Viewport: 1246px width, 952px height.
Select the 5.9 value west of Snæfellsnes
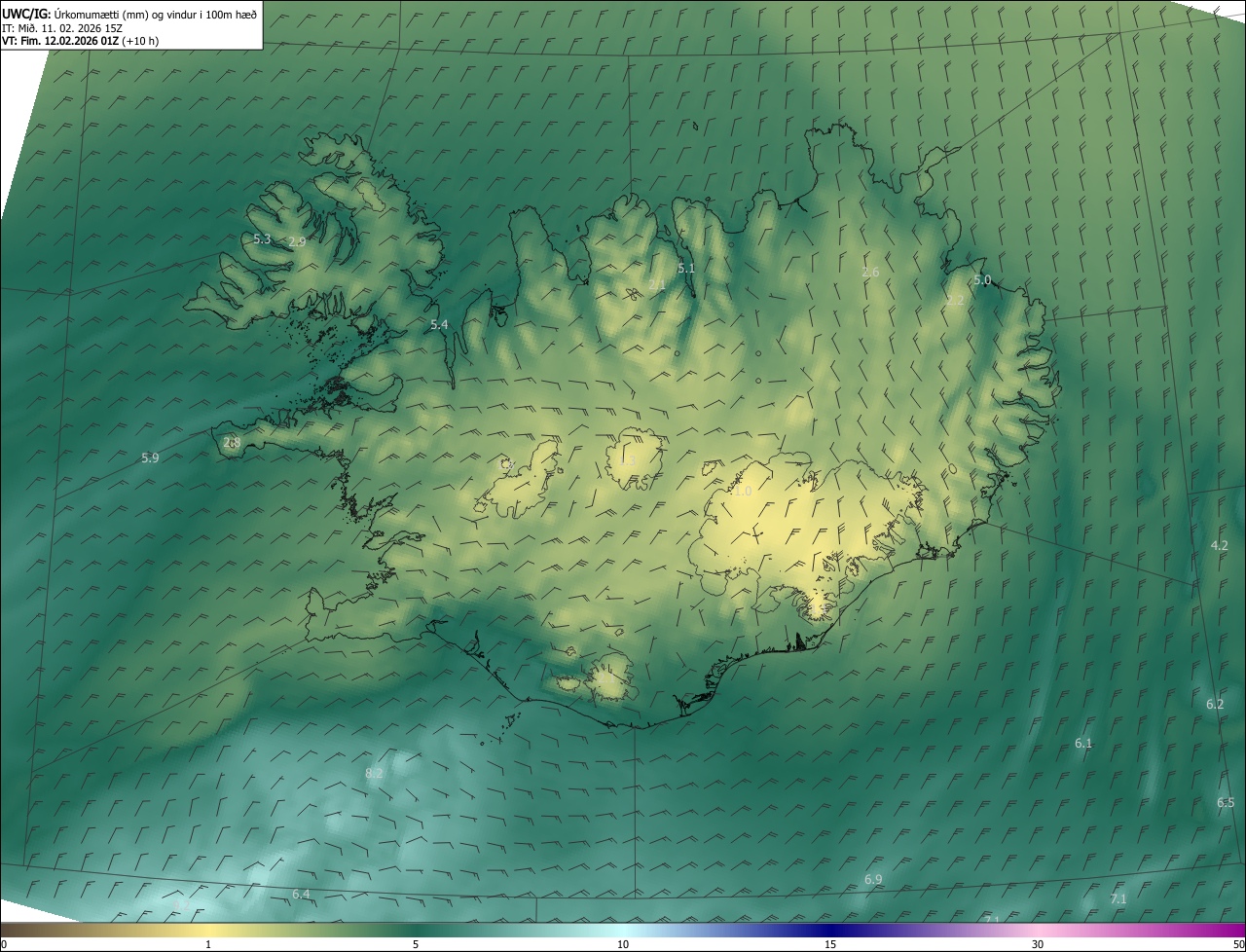150,458
